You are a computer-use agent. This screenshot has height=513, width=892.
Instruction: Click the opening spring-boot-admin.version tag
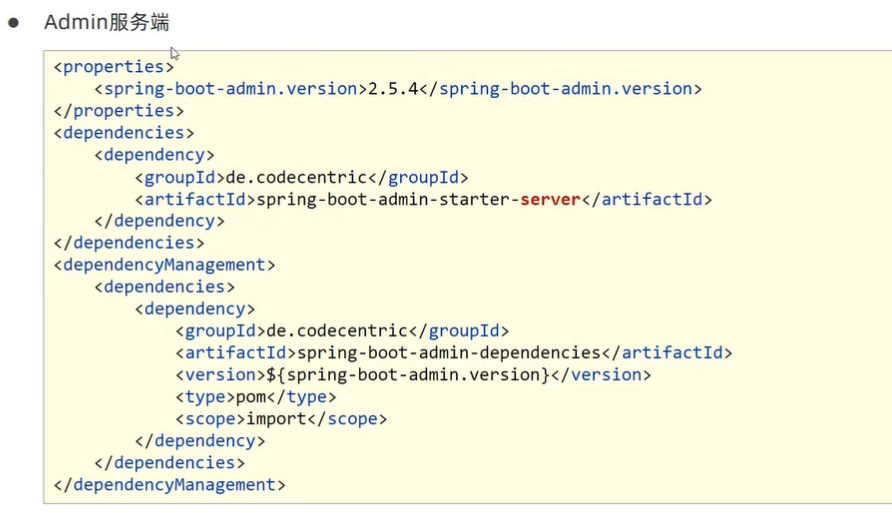point(230,89)
